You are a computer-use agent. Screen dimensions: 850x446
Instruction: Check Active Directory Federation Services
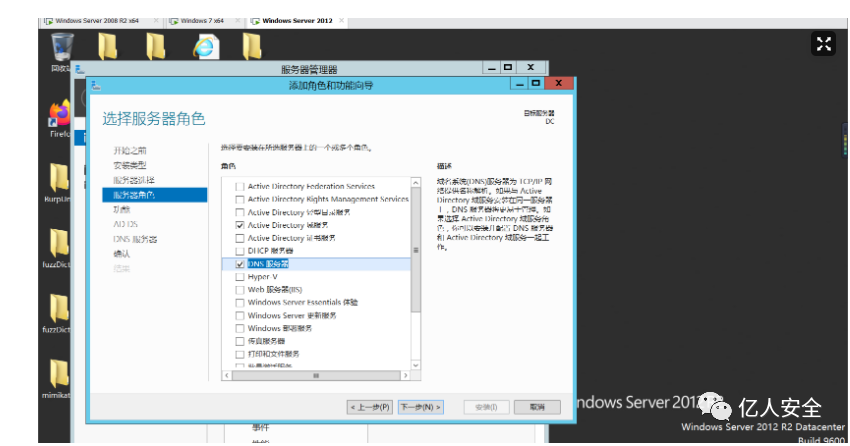240,186
